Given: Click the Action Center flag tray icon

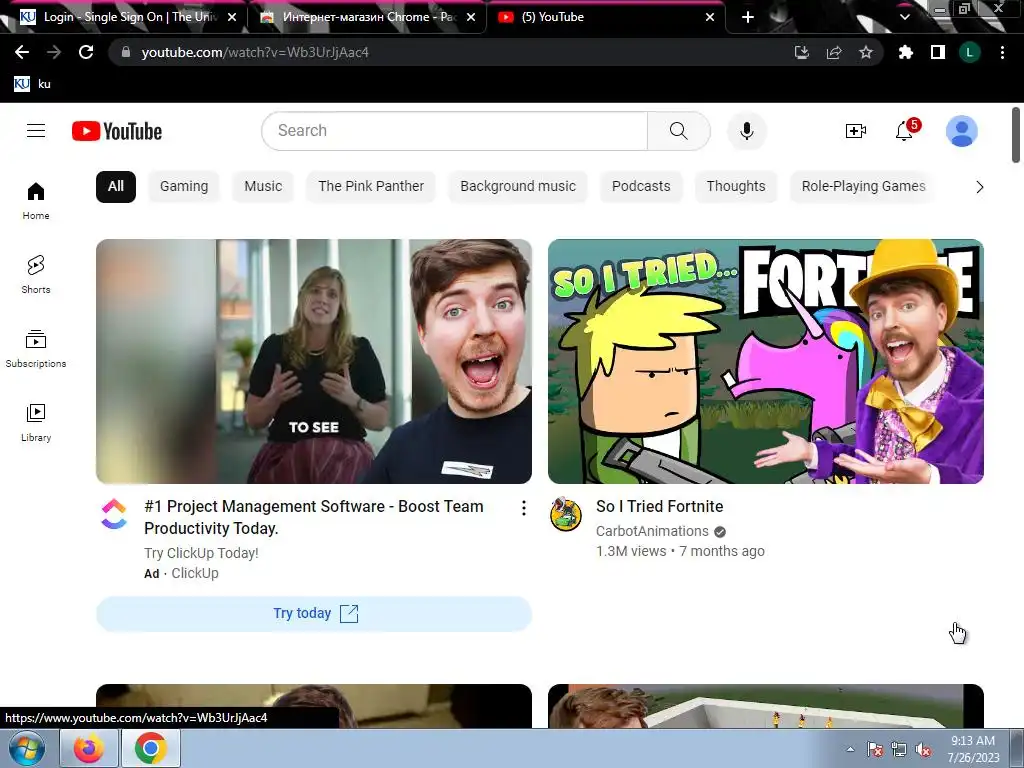Looking at the screenshot, I should pyautogui.click(x=875, y=750).
